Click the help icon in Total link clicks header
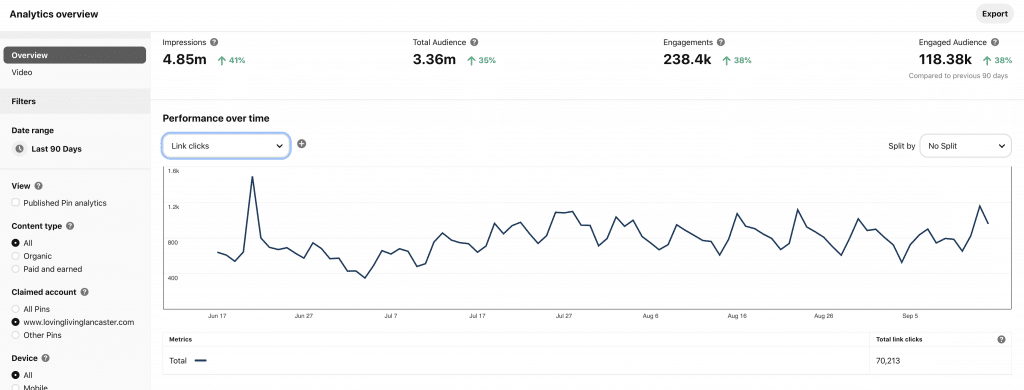Image resolution: width=1024 pixels, height=390 pixels. pyautogui.click(x=1001, y=340)
